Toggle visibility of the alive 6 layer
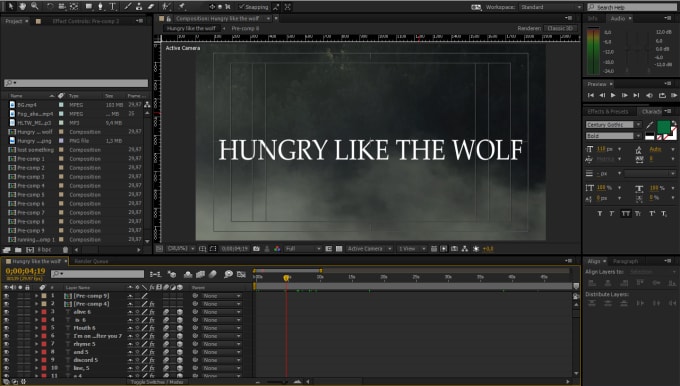Screen dimensions: 680x386 click(7, 312)
